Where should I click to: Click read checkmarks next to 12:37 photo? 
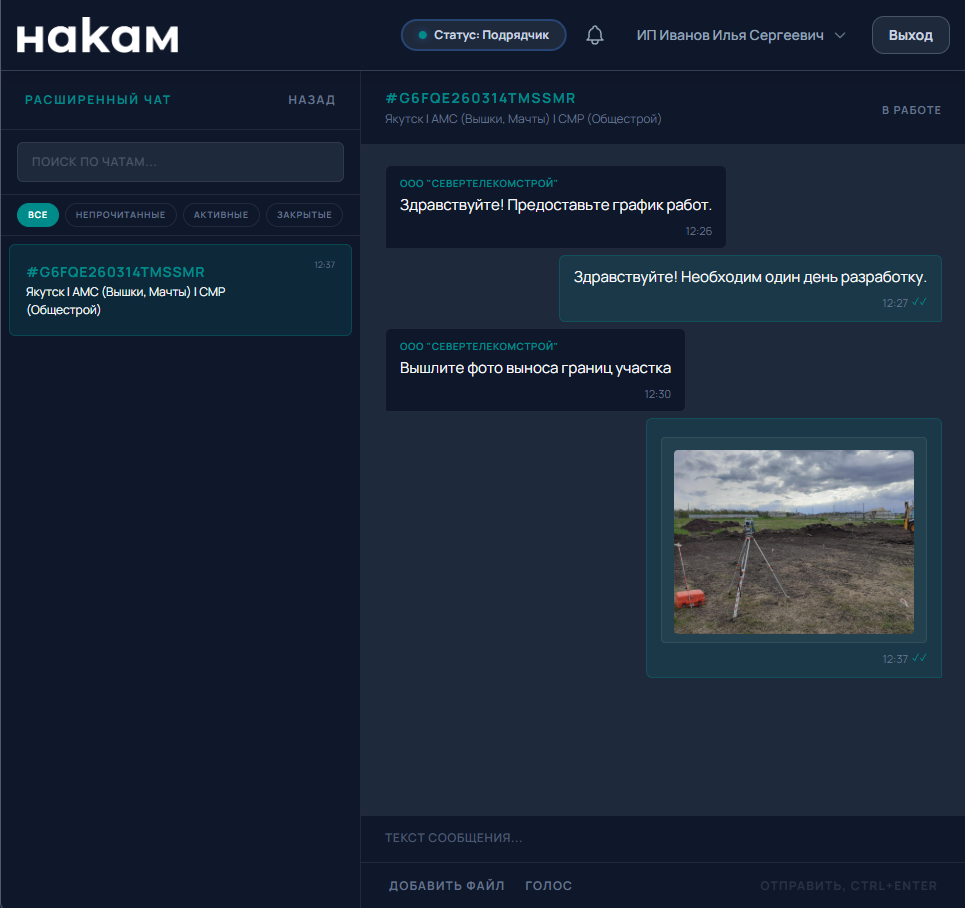click(919, 658)
